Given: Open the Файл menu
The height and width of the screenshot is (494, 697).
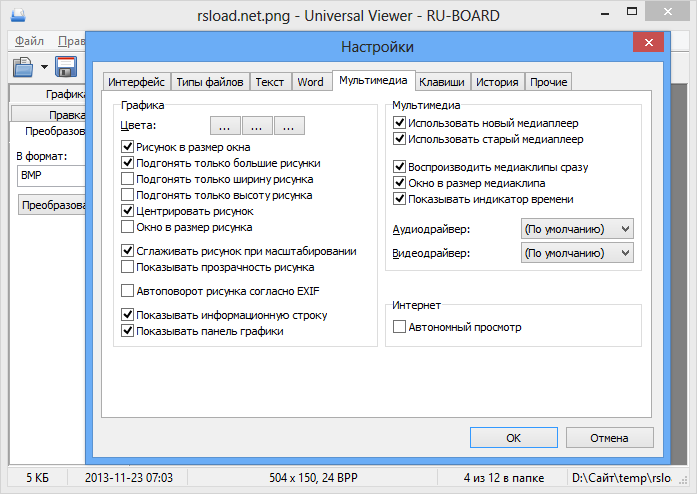Looking at the screenshot, I should point(29,41).
